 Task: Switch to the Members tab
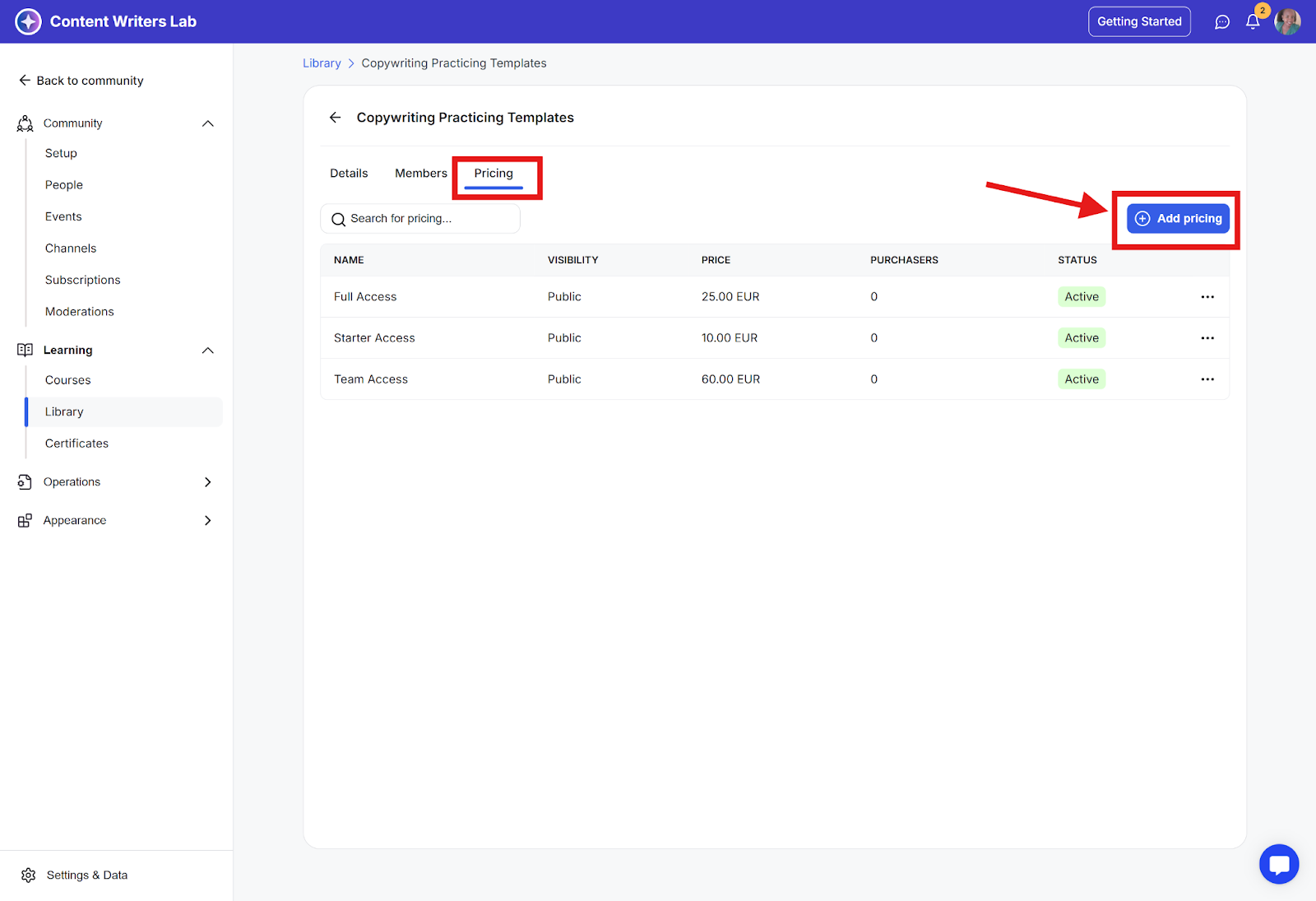click(420, 174)
